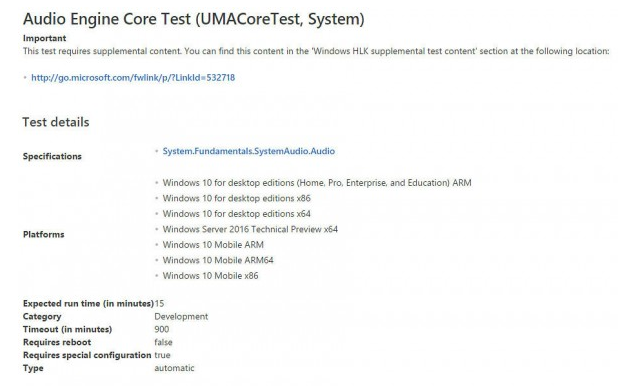628x386 pixels.
Task: Click the Test details heading
Action: click(56, 122)
